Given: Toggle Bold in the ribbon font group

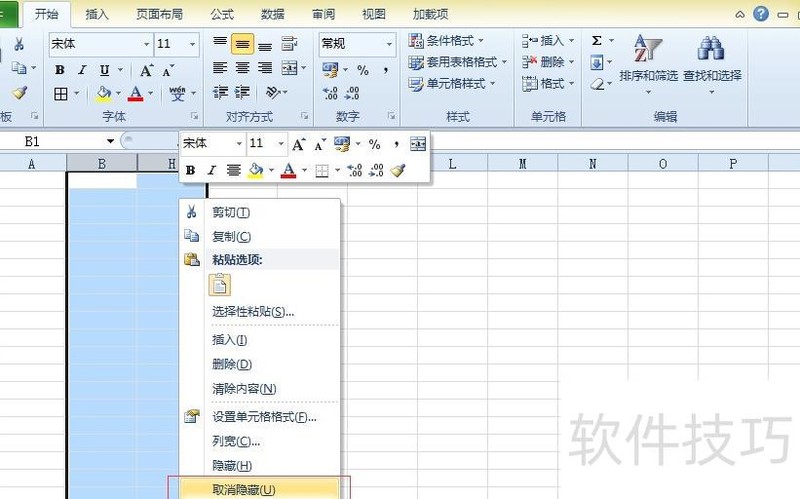Looking at the screenshot, I should coord(60,70).
